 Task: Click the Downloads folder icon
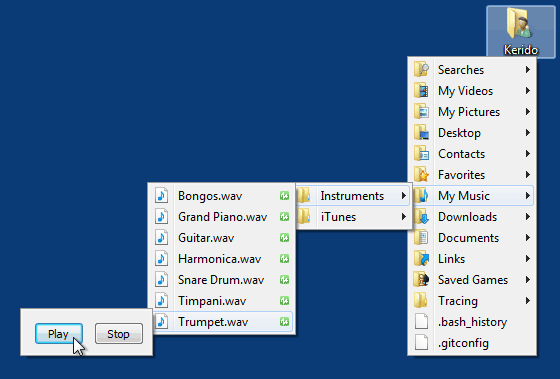(421, 217)
